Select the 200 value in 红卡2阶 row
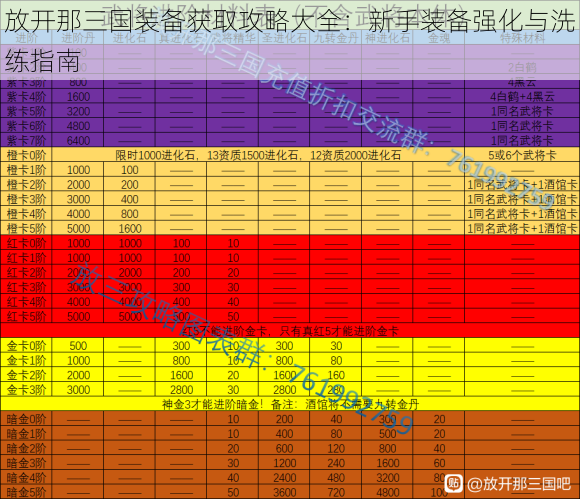This screenshot has height=499, width=580. click(182, 273)
